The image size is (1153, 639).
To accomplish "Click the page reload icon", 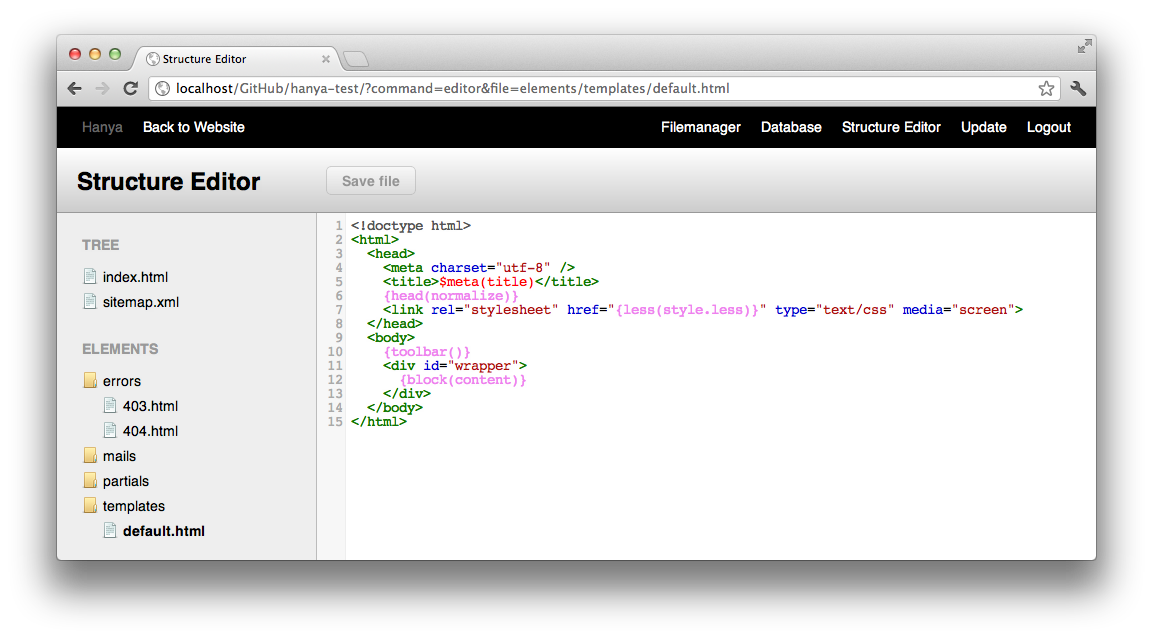I will click(x=130, y=88).
